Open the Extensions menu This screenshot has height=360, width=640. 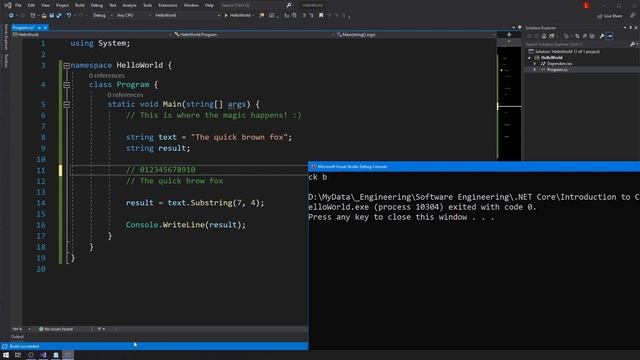[168, 5]
